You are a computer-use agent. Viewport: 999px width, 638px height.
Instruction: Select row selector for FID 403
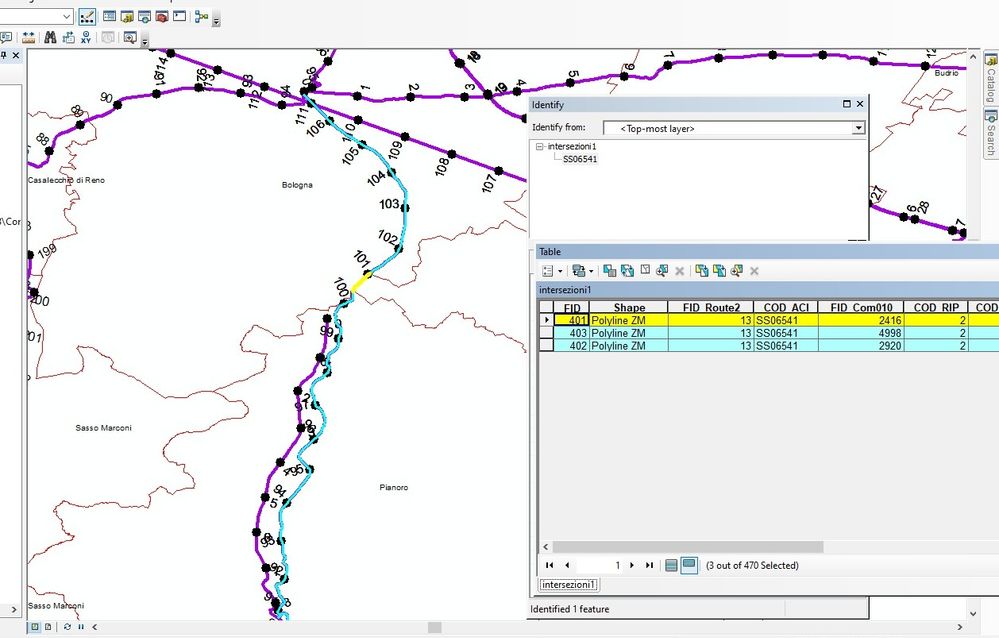tap(547, 333)
